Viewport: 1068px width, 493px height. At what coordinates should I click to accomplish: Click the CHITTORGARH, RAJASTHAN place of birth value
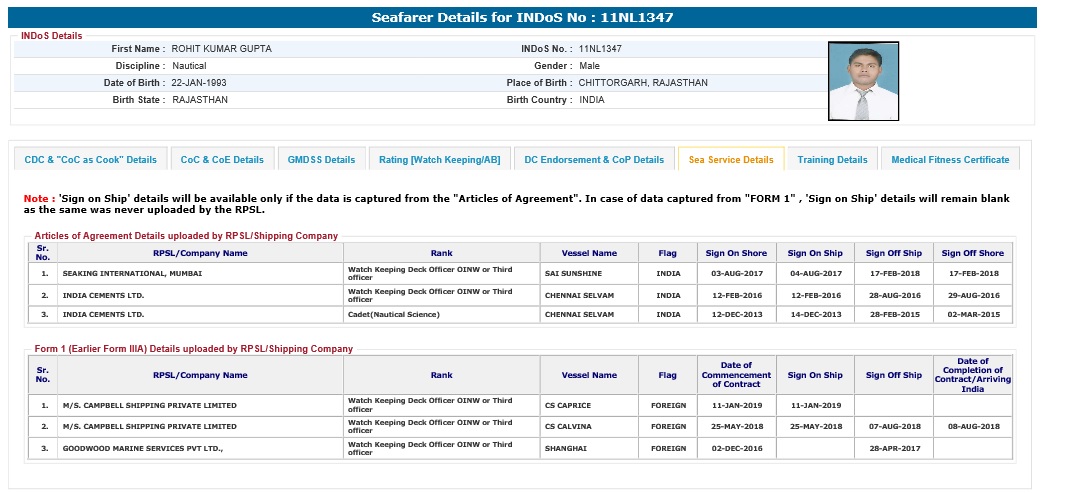click(x=643, y=83)
